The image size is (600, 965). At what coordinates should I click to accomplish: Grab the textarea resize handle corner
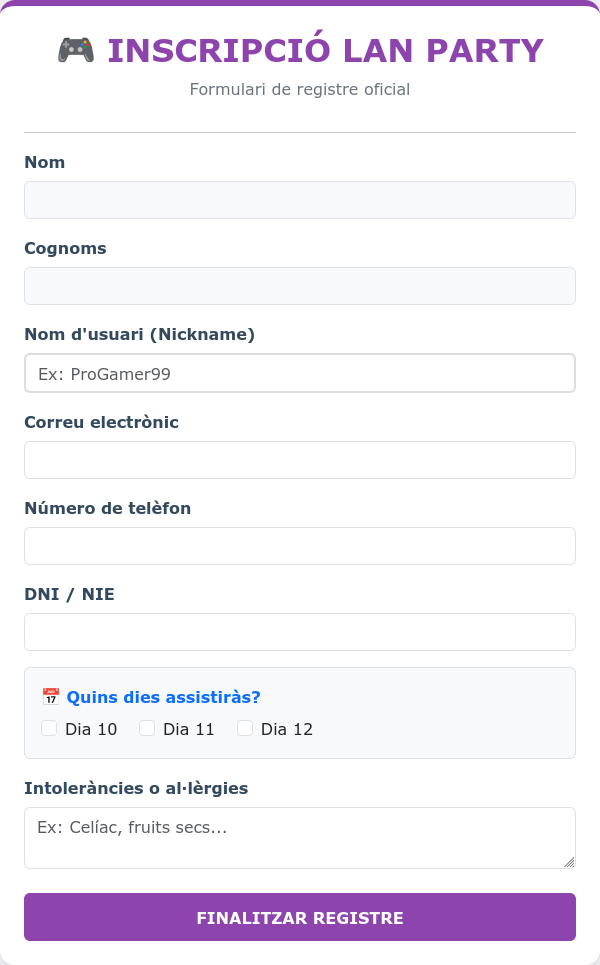pos(569,862)
